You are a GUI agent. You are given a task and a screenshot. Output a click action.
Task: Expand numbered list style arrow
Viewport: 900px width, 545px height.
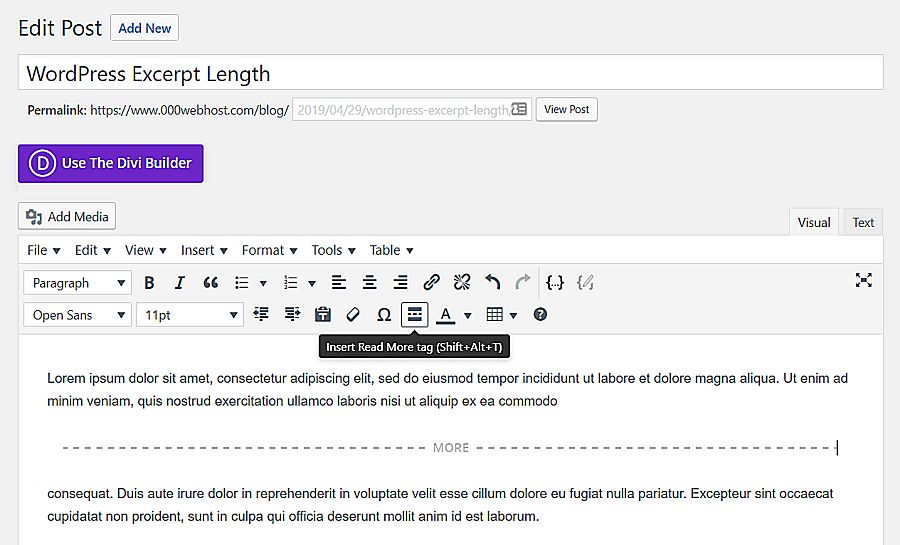(312, 283)
